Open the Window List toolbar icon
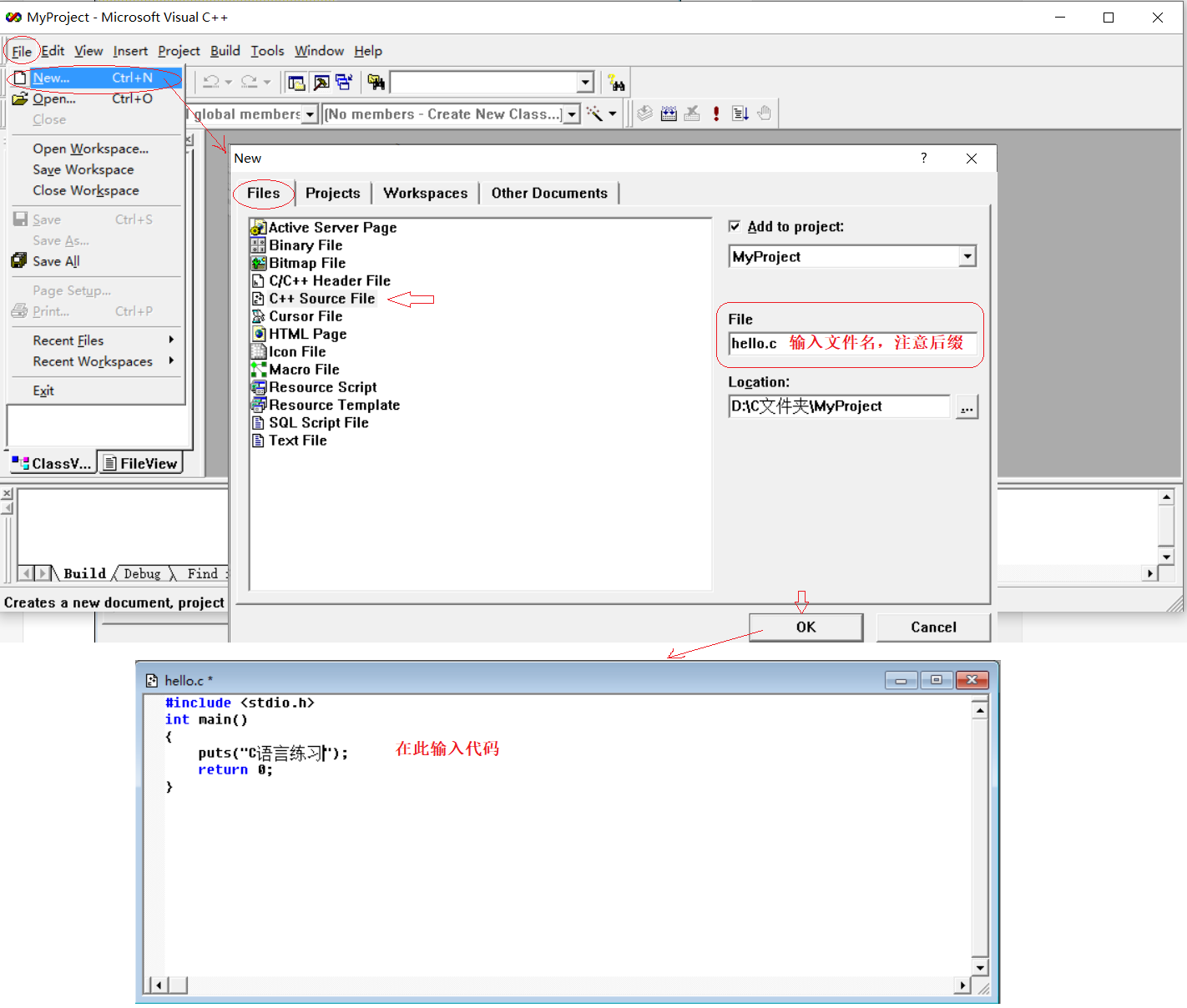This screenshot has width=1187, height=1008. coord(344,82)
